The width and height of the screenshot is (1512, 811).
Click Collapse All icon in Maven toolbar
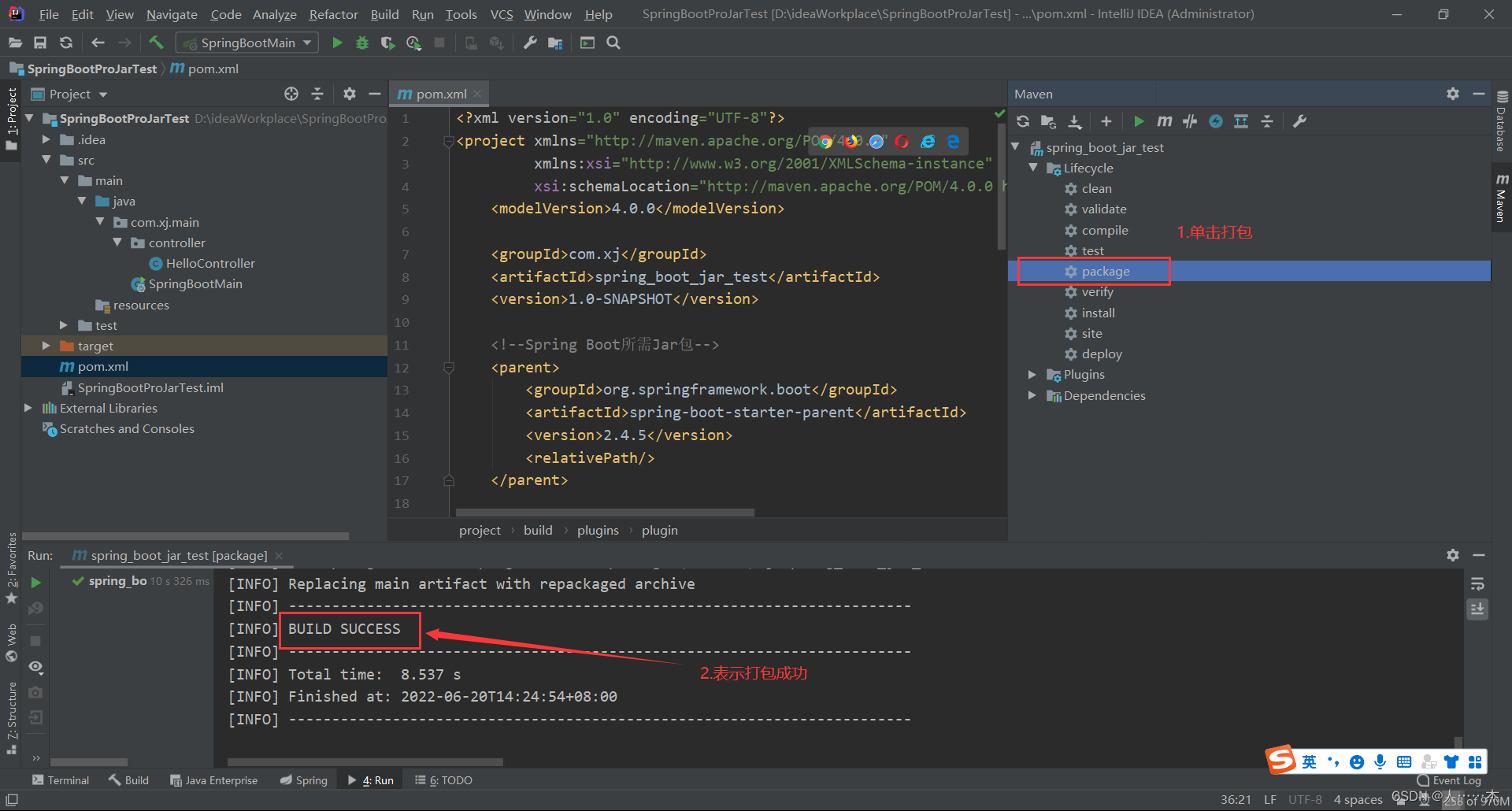coord(1267,121)
